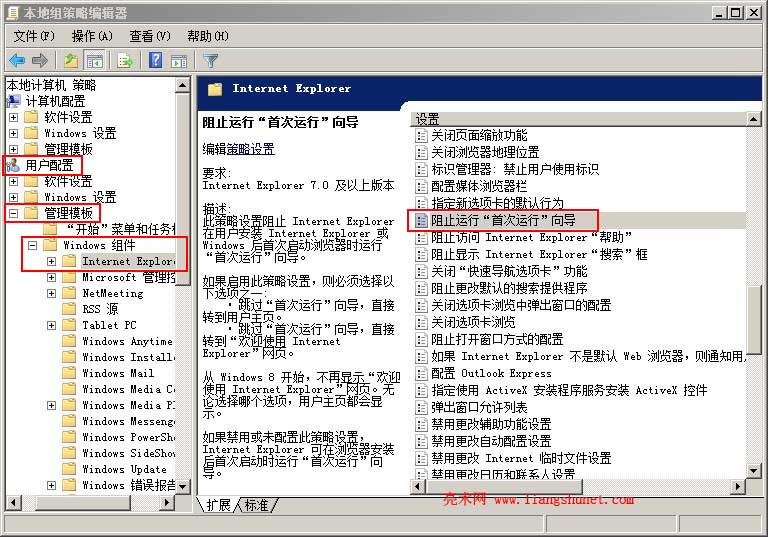768x537 pixels.
Task: Open the 帮助(H) menu
Action: tap(208, 36)
